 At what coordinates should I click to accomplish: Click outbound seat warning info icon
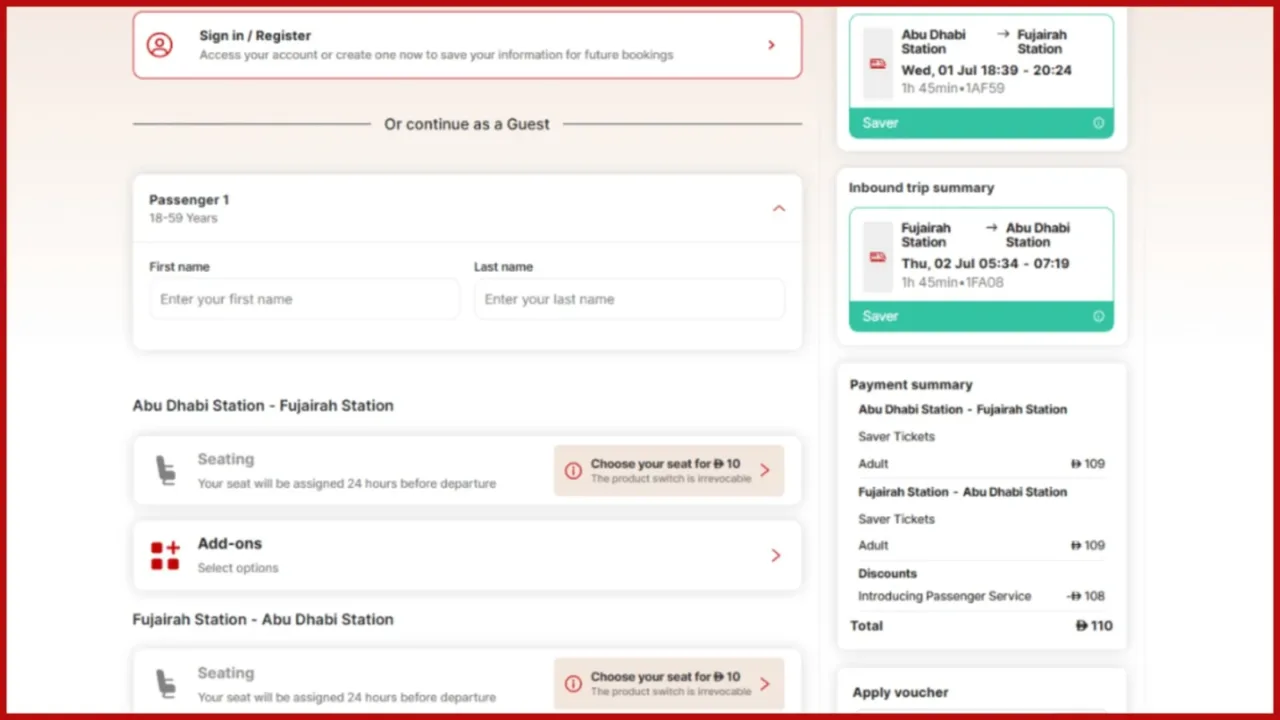573,470
